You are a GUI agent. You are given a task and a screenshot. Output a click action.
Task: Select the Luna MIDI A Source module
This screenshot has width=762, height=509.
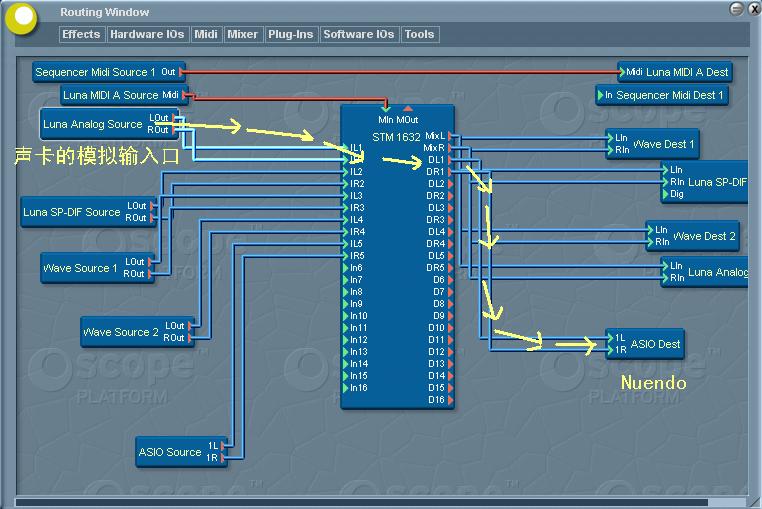(125, 95)
